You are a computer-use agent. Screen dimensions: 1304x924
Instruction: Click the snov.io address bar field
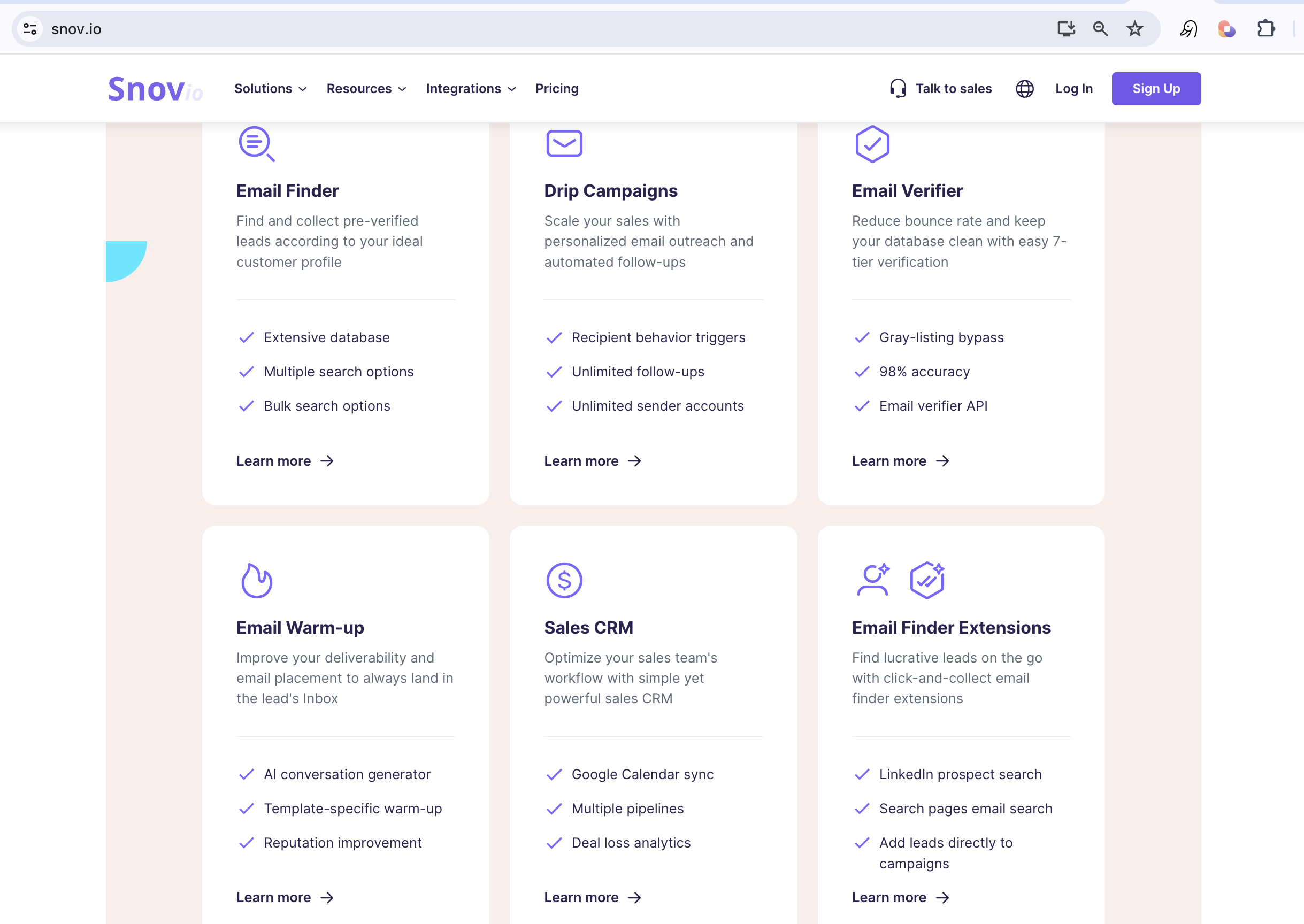[512, 29]
